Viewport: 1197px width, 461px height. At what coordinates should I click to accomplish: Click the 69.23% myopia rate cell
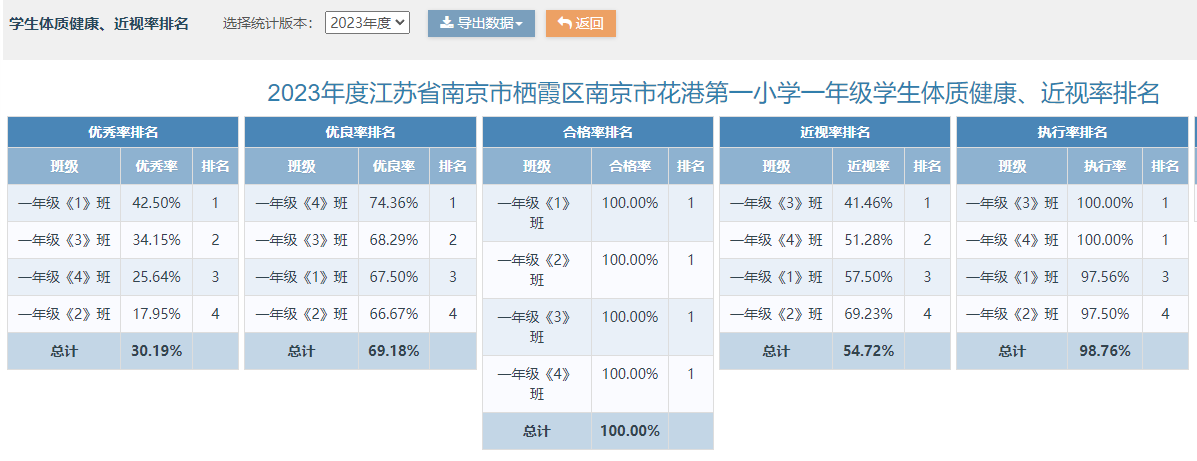pyautogui.click(x=869, y=314)
